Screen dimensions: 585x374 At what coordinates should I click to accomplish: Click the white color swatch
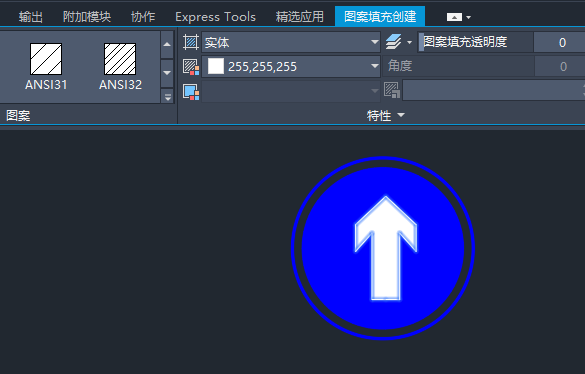pyautogui.click(x=216, y=66)
